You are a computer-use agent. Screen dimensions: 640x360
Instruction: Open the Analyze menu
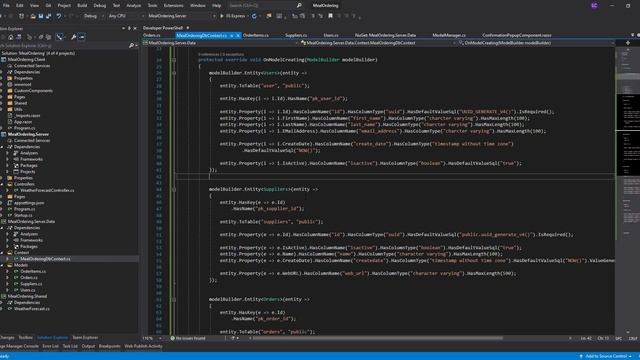coord(133,5)
